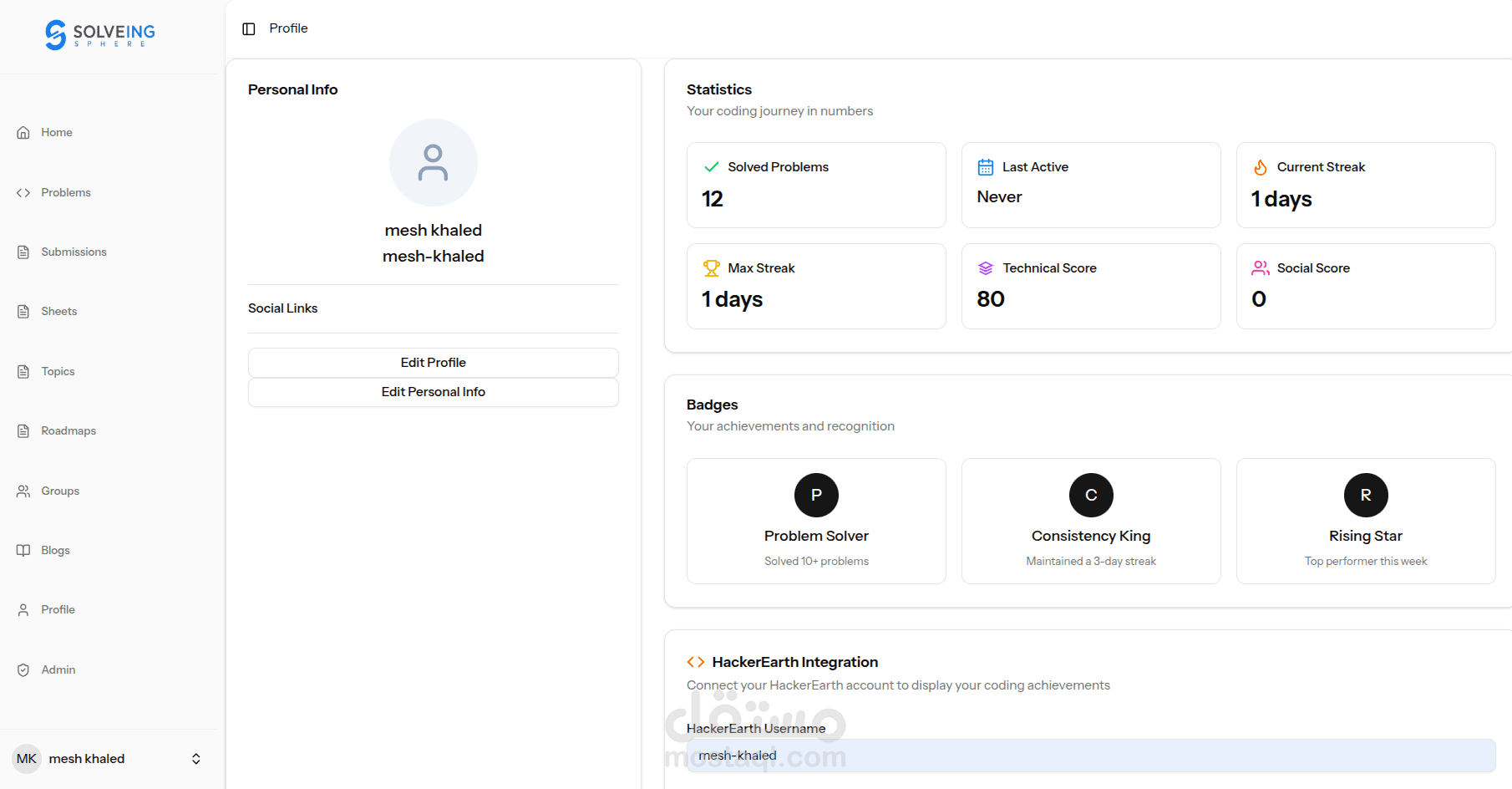Toggle the sidebar panel icon
Image resolution: width=1512 pixels, height=789 pixels.
click(x=249, y=28)
